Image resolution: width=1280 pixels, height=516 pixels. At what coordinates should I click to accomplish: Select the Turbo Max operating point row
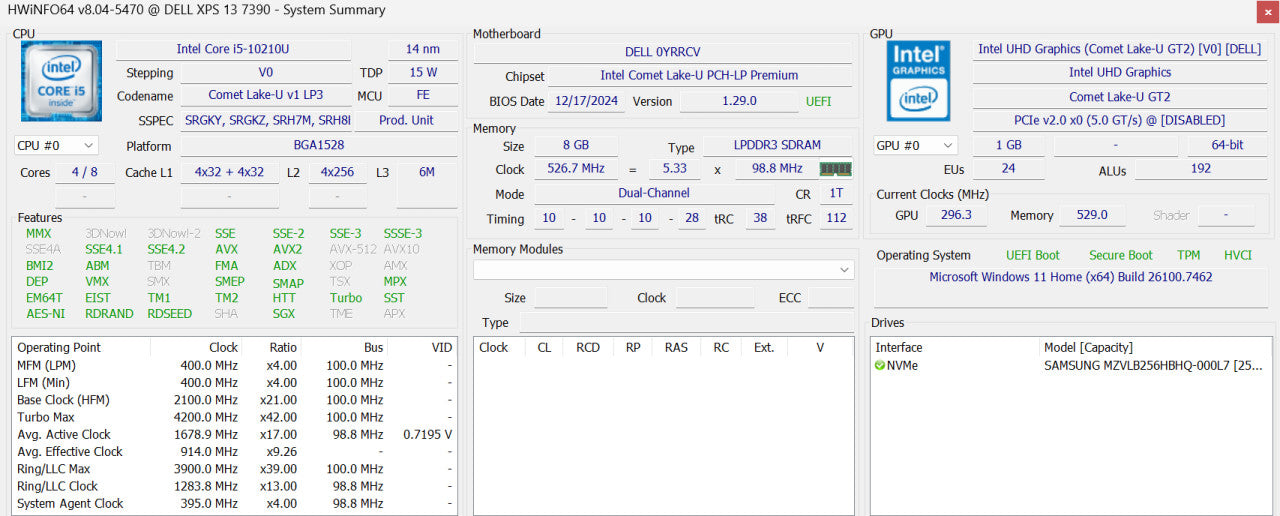[x=234, y=417]
